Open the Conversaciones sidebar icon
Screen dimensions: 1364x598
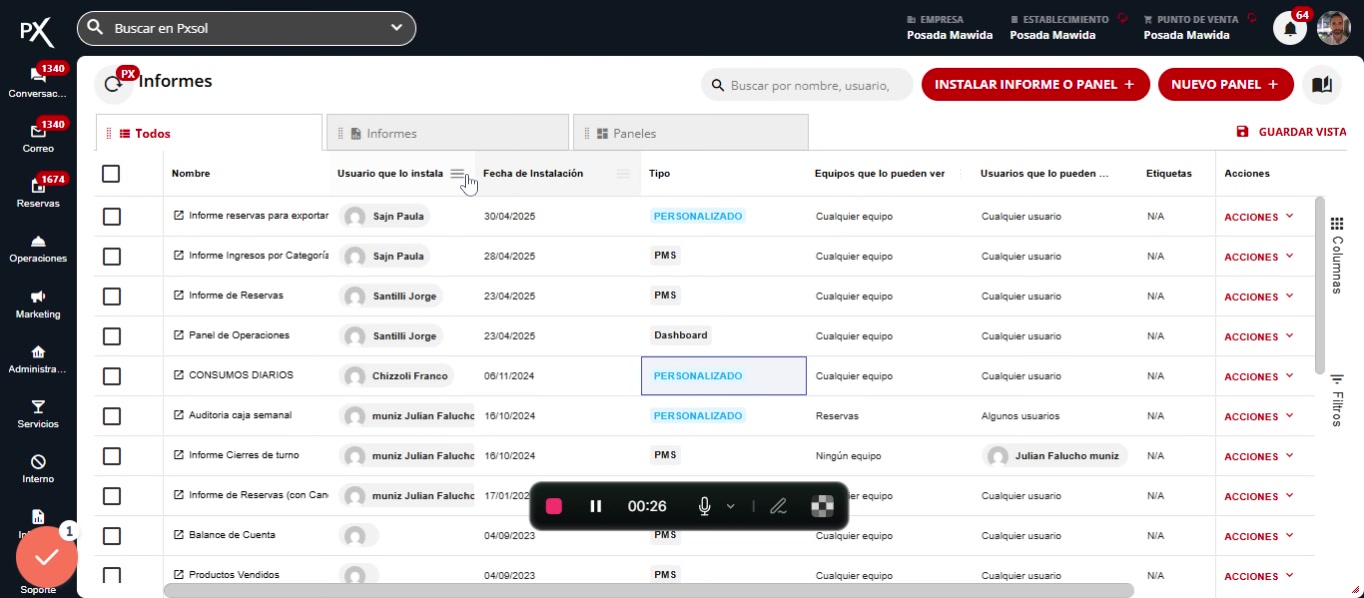38,78
